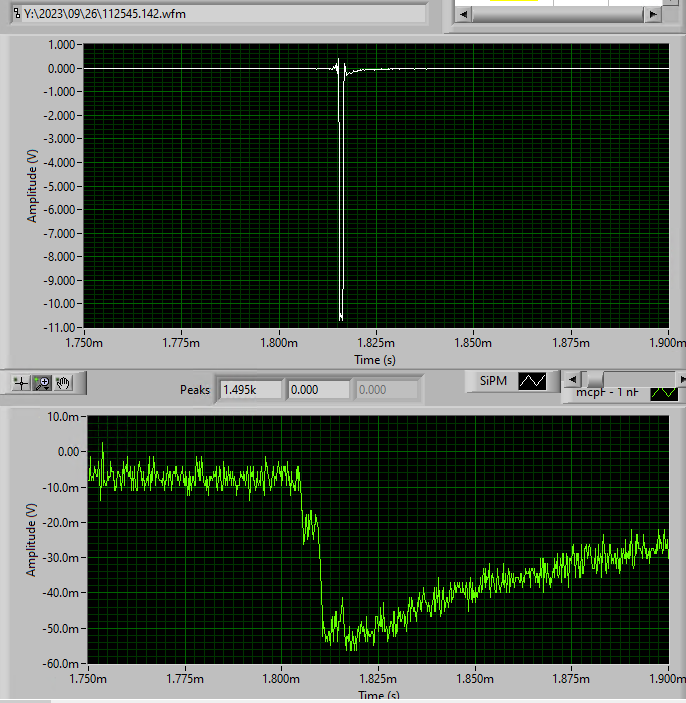
Task: Click the 1.800m tick on lower graph time axis
Action: 281,679
